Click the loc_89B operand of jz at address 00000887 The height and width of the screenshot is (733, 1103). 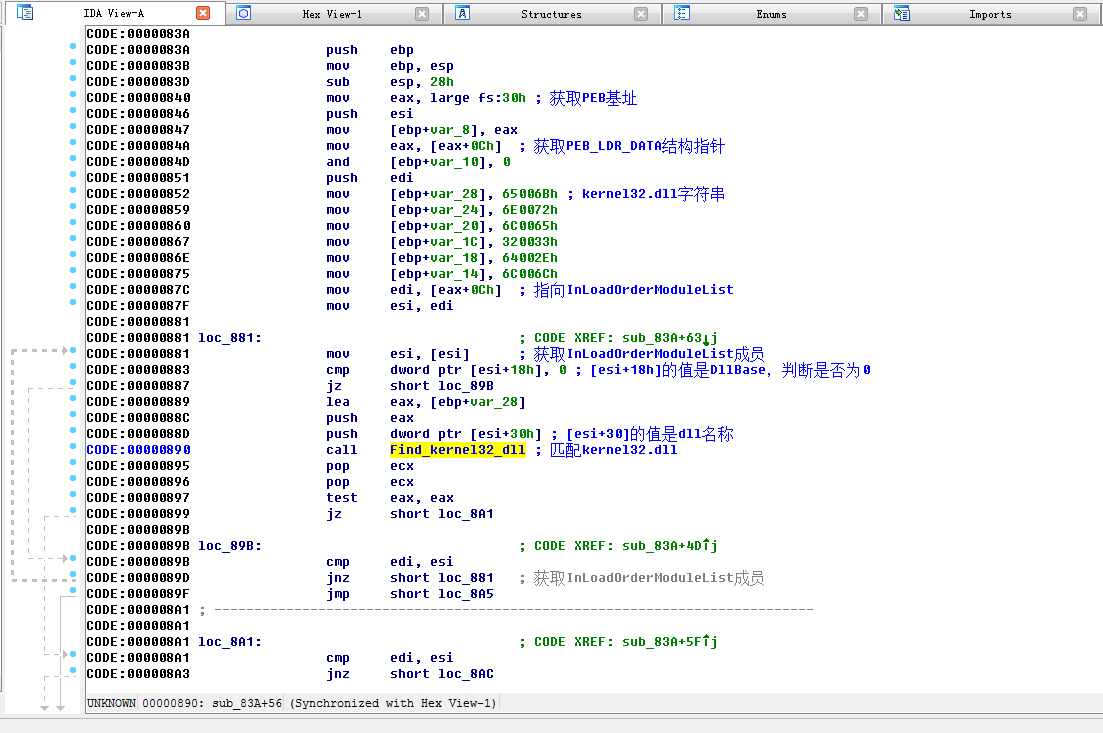pyautogui.click(x=466, y=385)
